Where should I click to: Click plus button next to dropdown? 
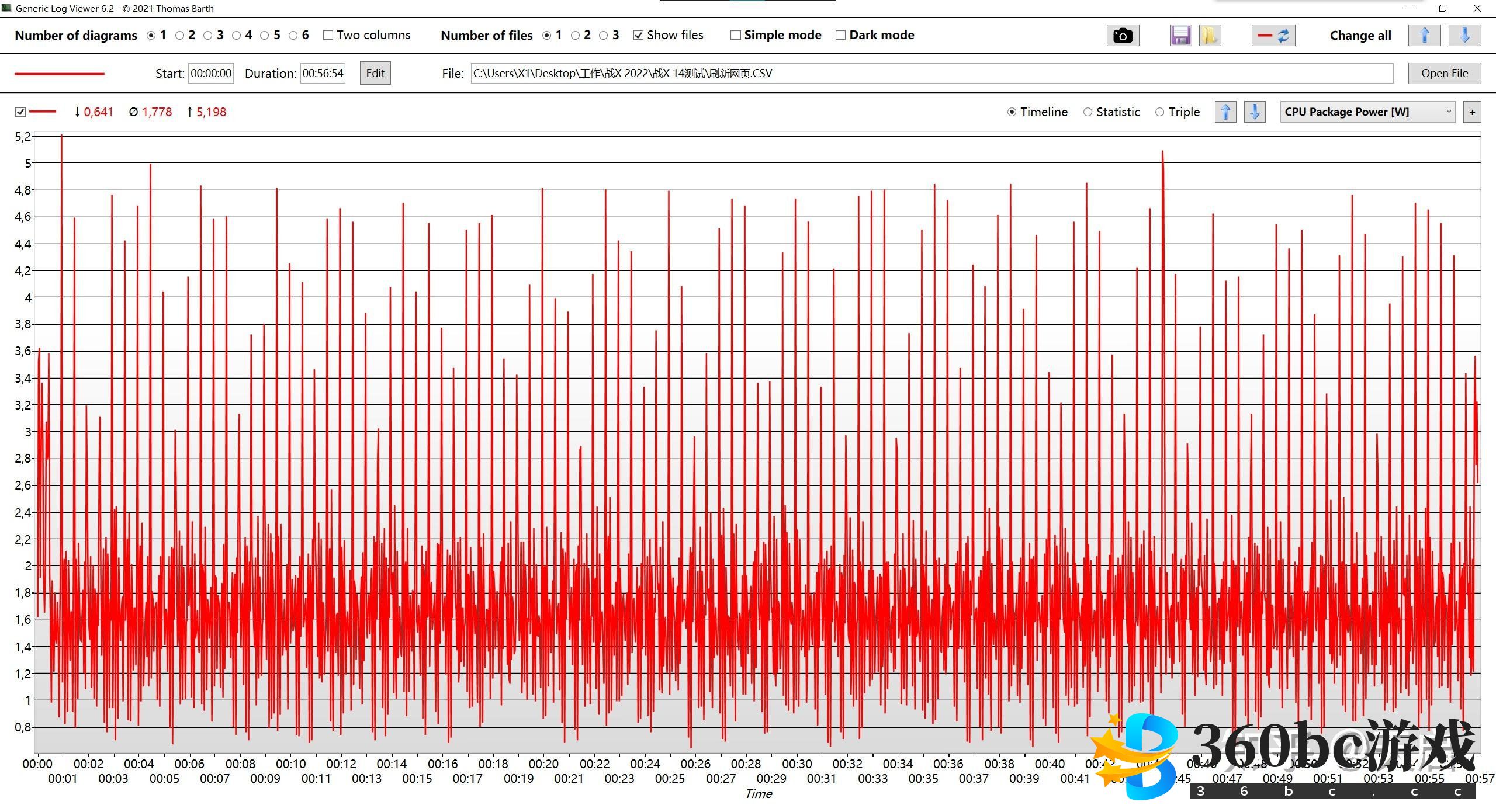click(x=1472, y=112)
